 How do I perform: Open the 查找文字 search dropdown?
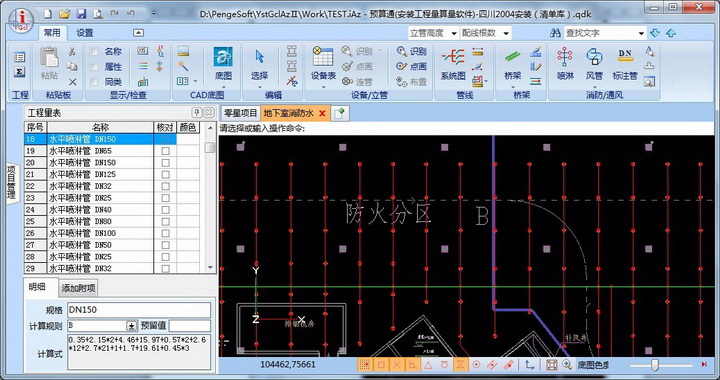coord(641,33)
